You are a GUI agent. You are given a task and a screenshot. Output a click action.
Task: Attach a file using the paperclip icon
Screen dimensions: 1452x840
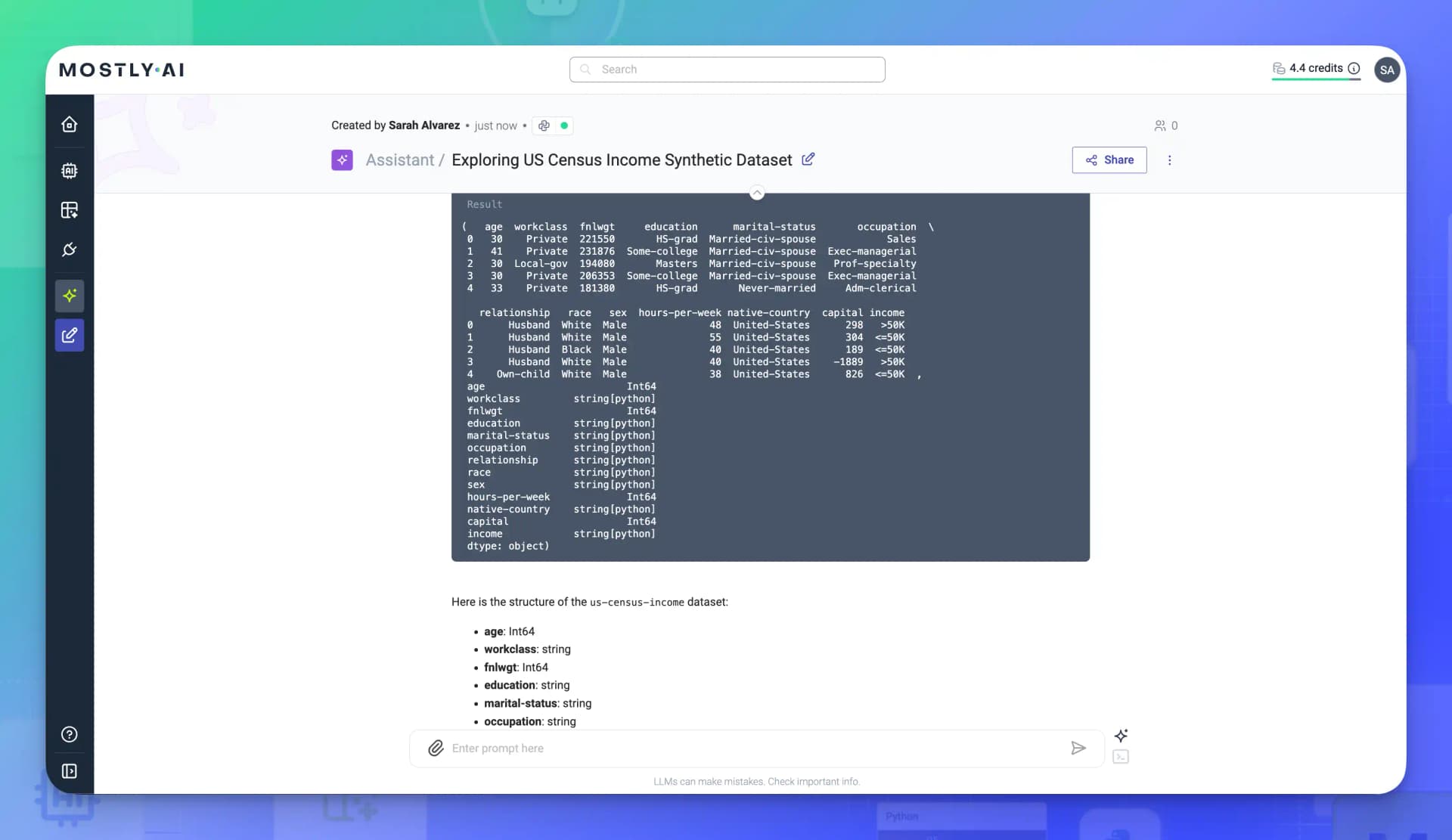436,748
